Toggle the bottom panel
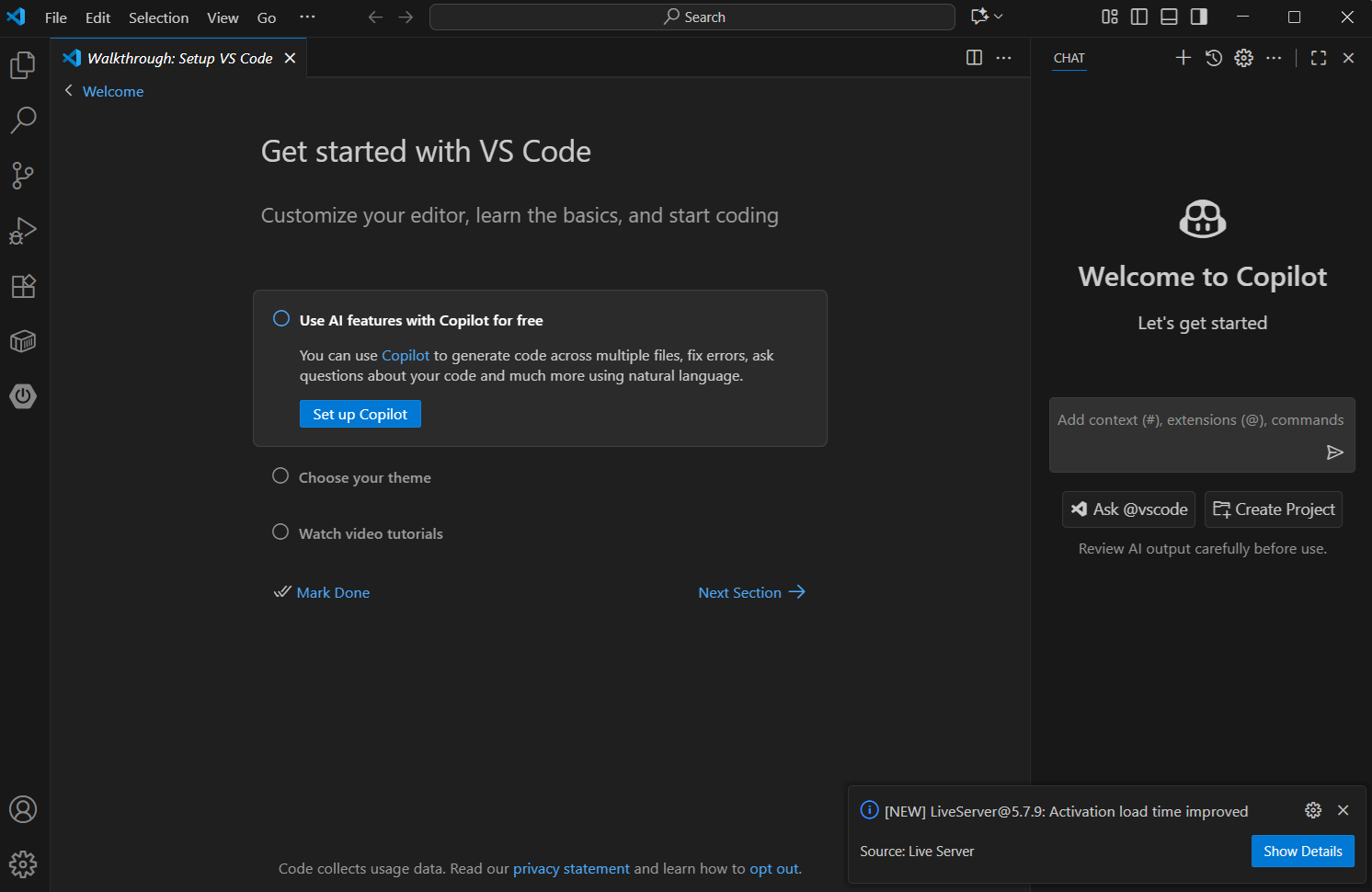 point(1169,17)
